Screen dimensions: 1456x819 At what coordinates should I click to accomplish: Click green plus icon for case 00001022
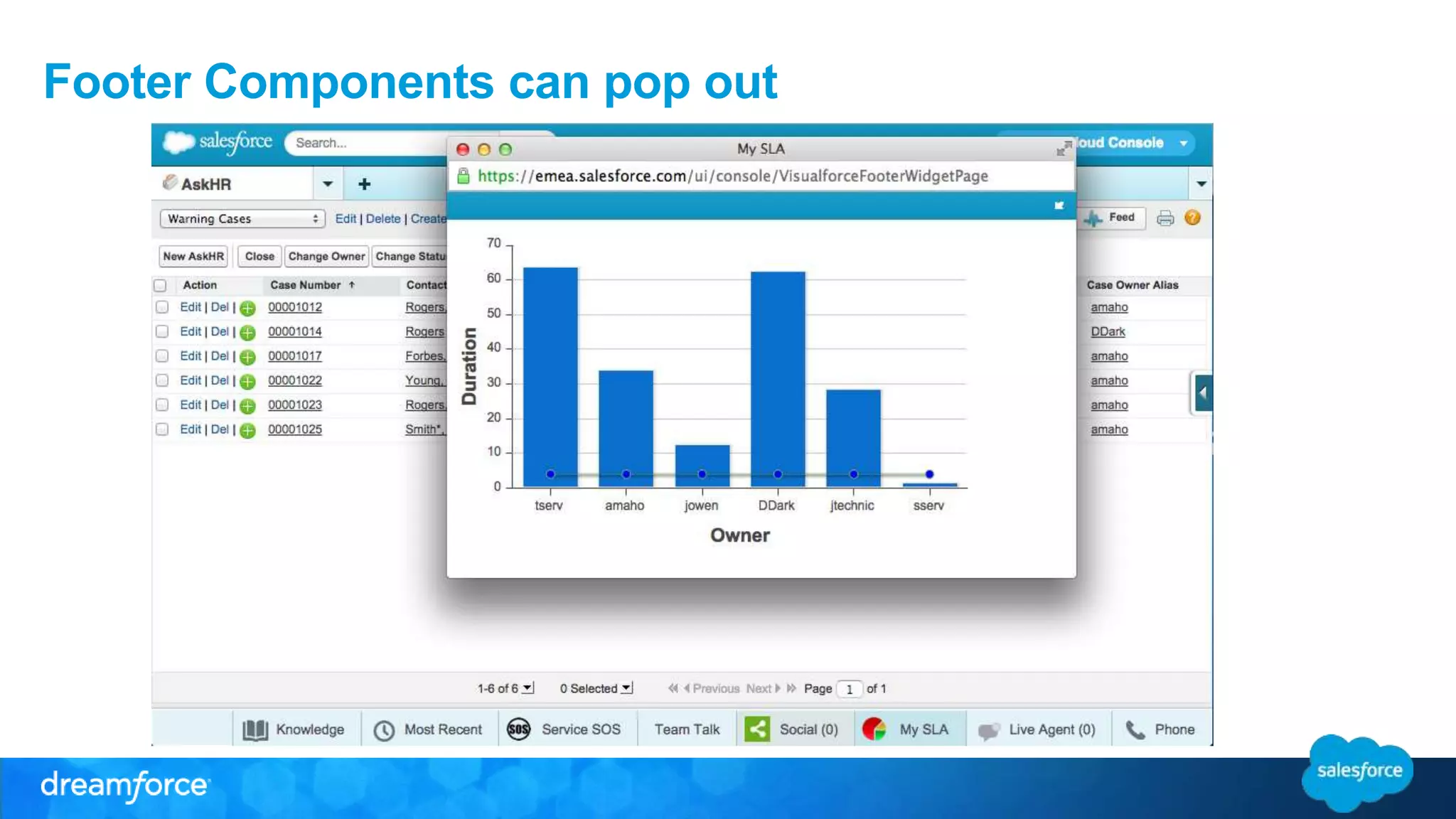247,382
